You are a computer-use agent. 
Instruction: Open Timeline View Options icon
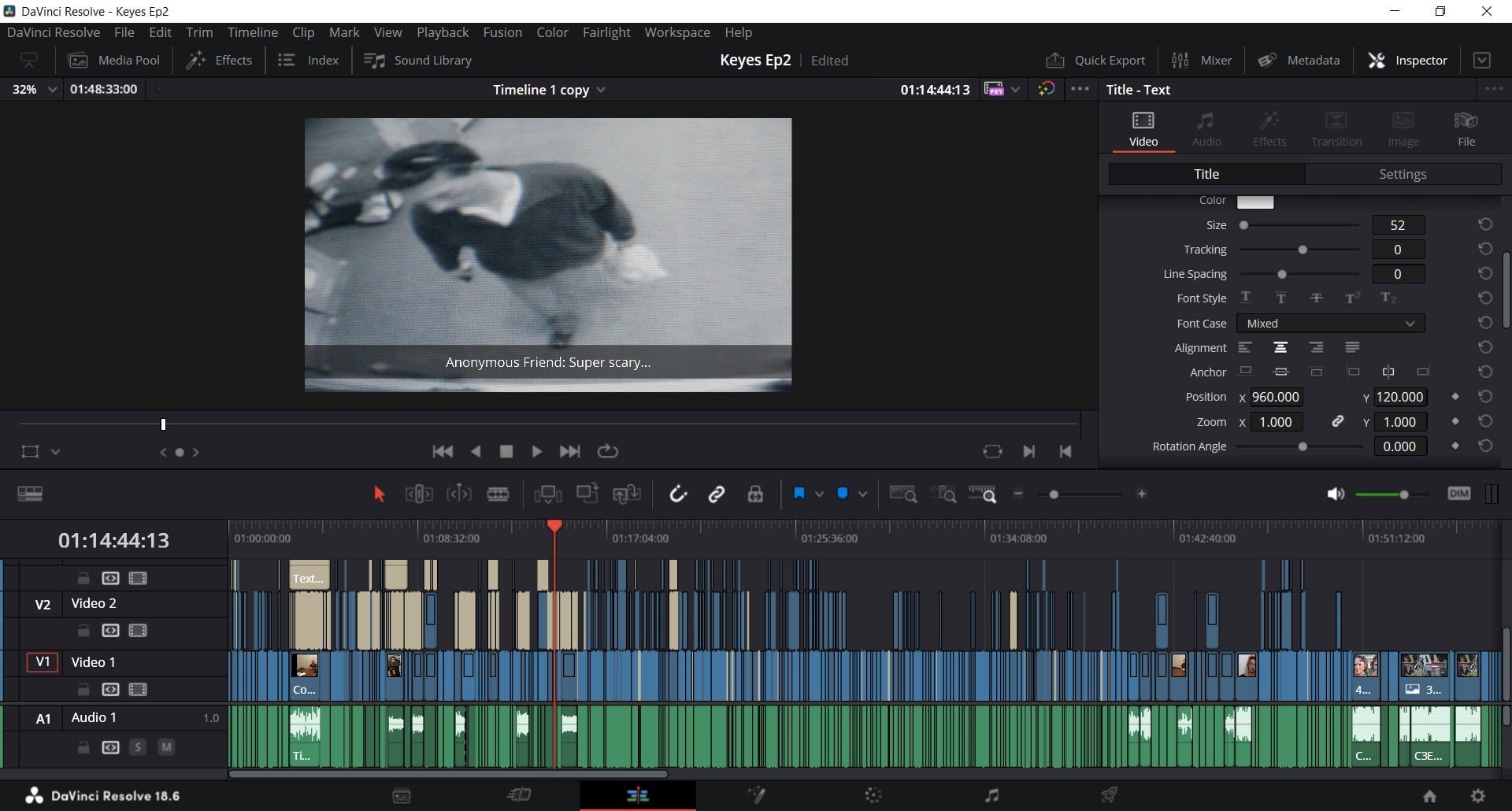click(x=30, y=494)
